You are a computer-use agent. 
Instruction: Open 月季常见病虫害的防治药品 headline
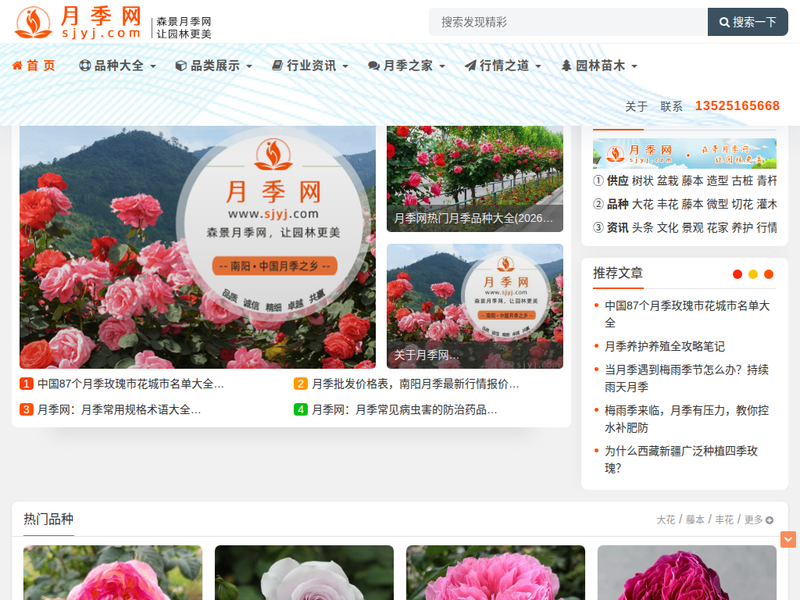pyautogui.click(x=404, y=409)
